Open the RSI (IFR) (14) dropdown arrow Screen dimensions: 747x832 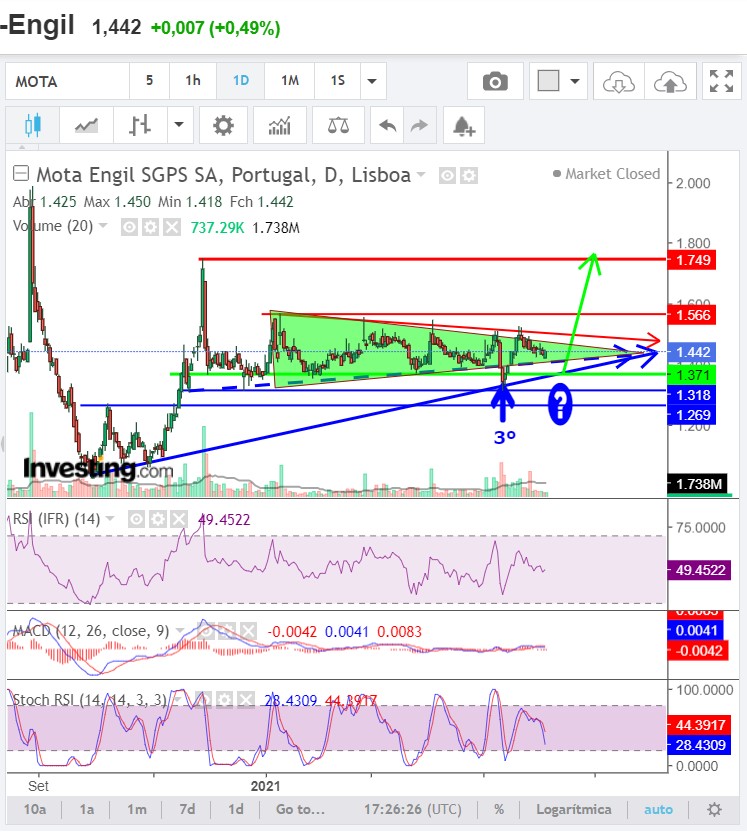tap(110, 517)
